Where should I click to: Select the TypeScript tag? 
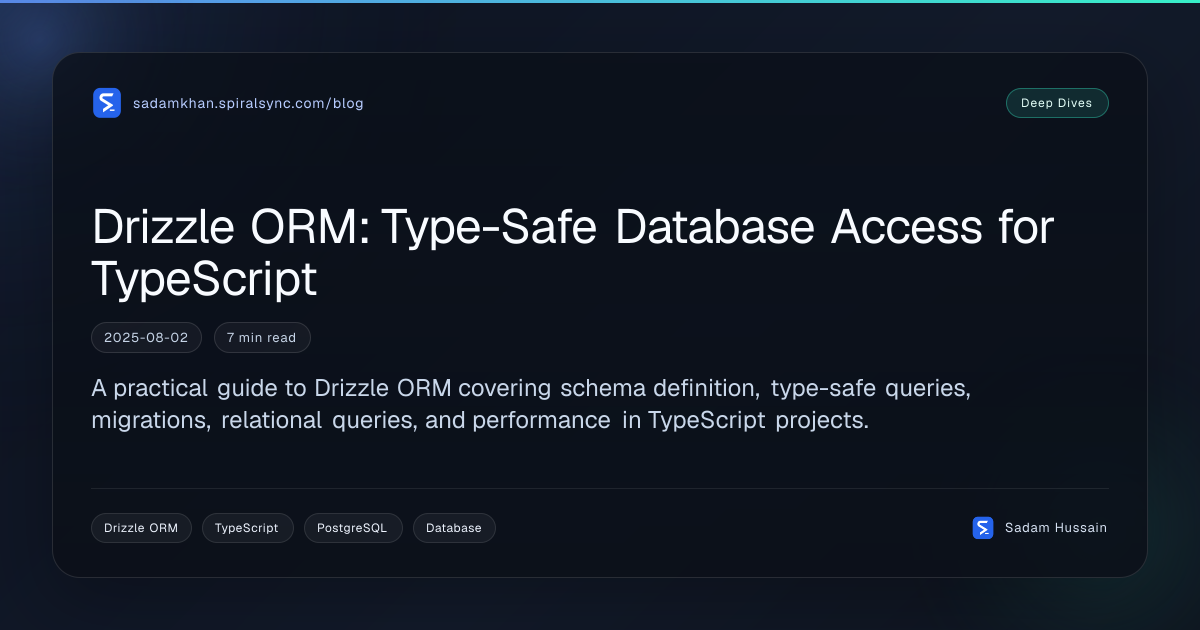click(x=247, y=528)
